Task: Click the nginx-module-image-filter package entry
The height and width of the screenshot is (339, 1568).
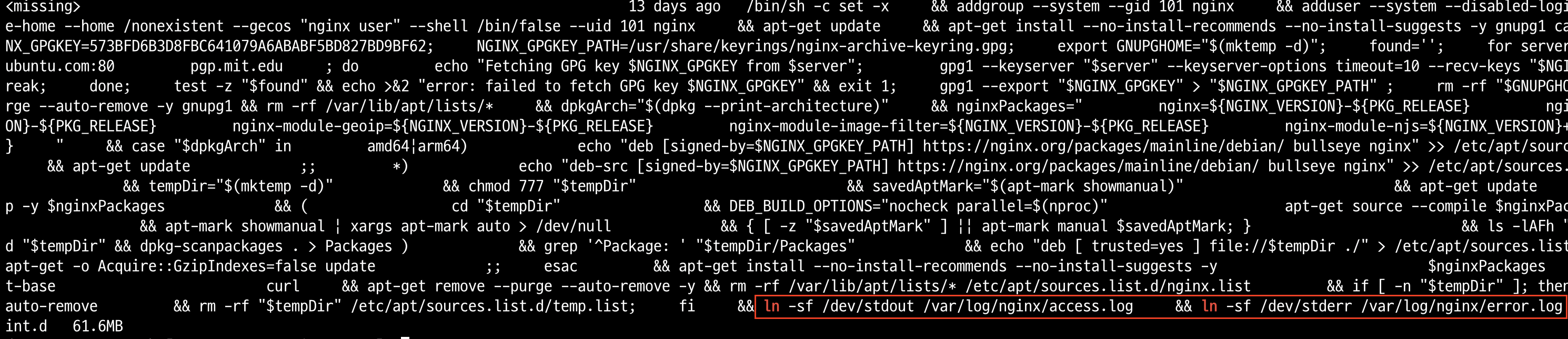Action: (969, 126)
